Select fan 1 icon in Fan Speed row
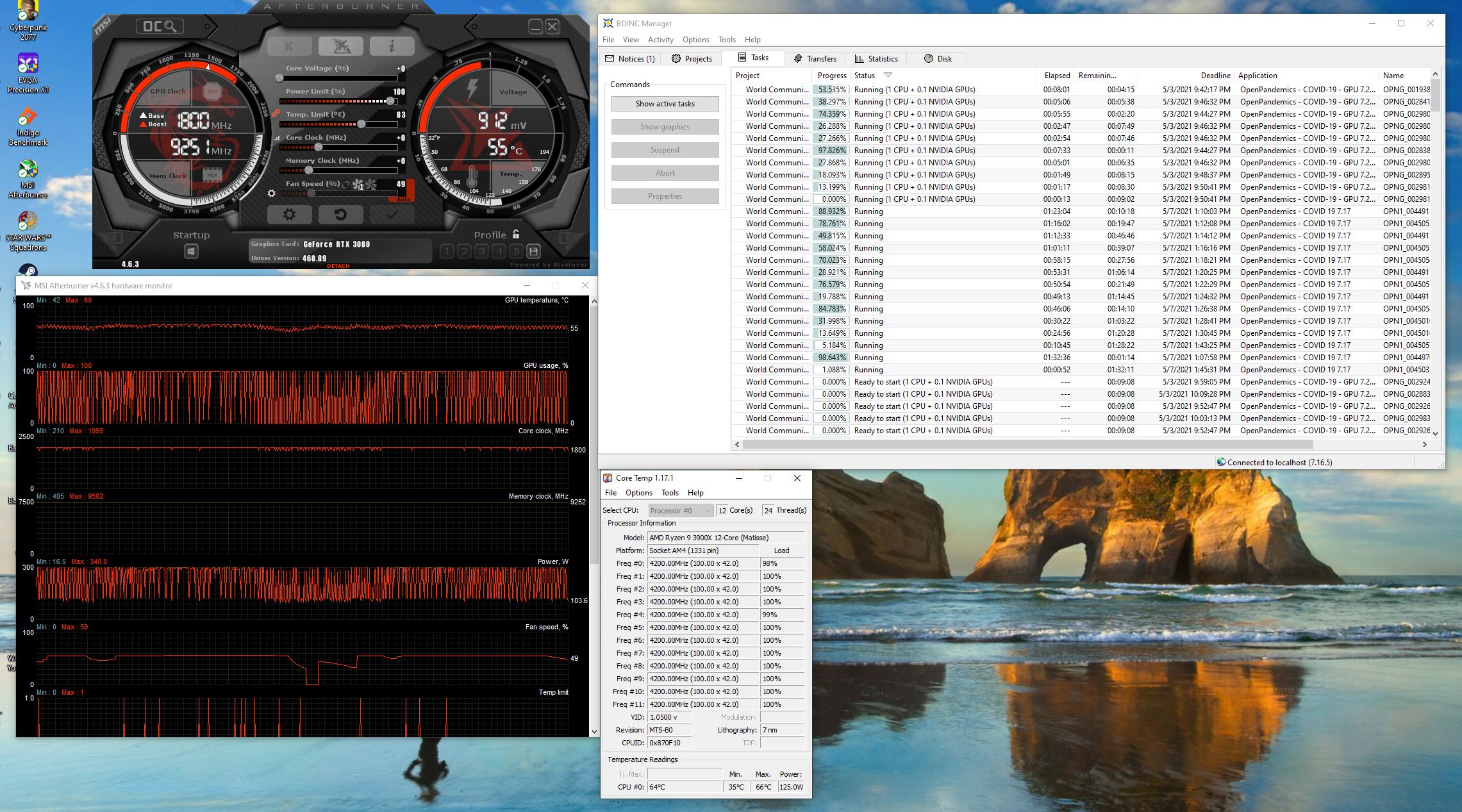 [358, 185]
